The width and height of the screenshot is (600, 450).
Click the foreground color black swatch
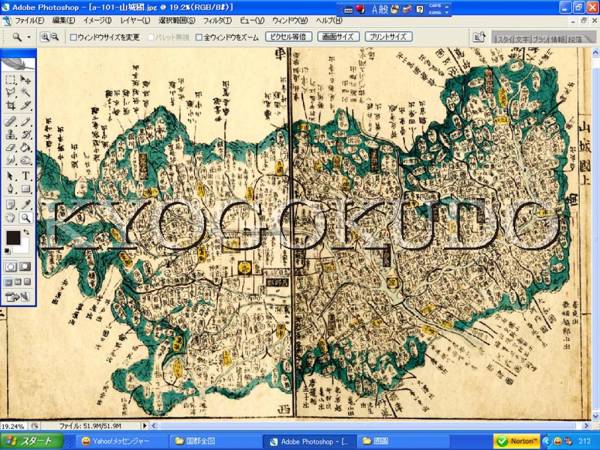[13, 237]
